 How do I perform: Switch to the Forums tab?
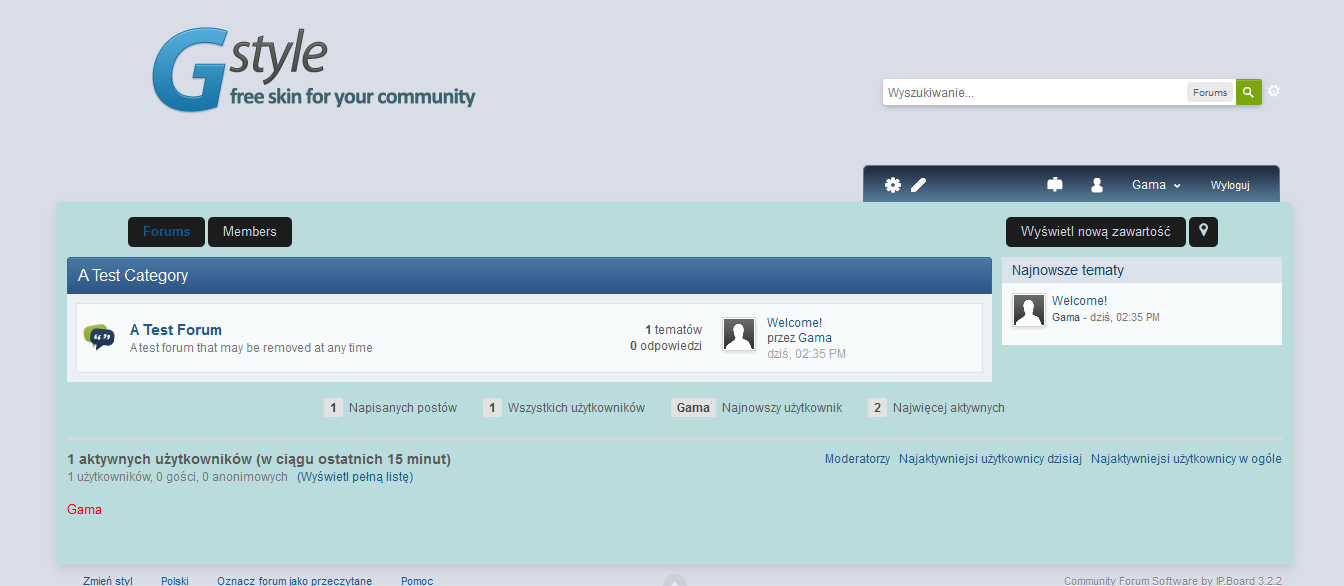tap(166, 232)
